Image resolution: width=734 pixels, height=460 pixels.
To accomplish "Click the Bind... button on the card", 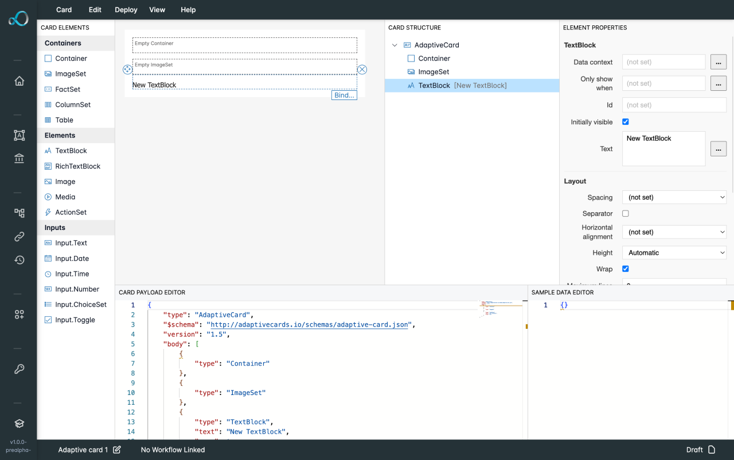I will click(x=344, y=95).
